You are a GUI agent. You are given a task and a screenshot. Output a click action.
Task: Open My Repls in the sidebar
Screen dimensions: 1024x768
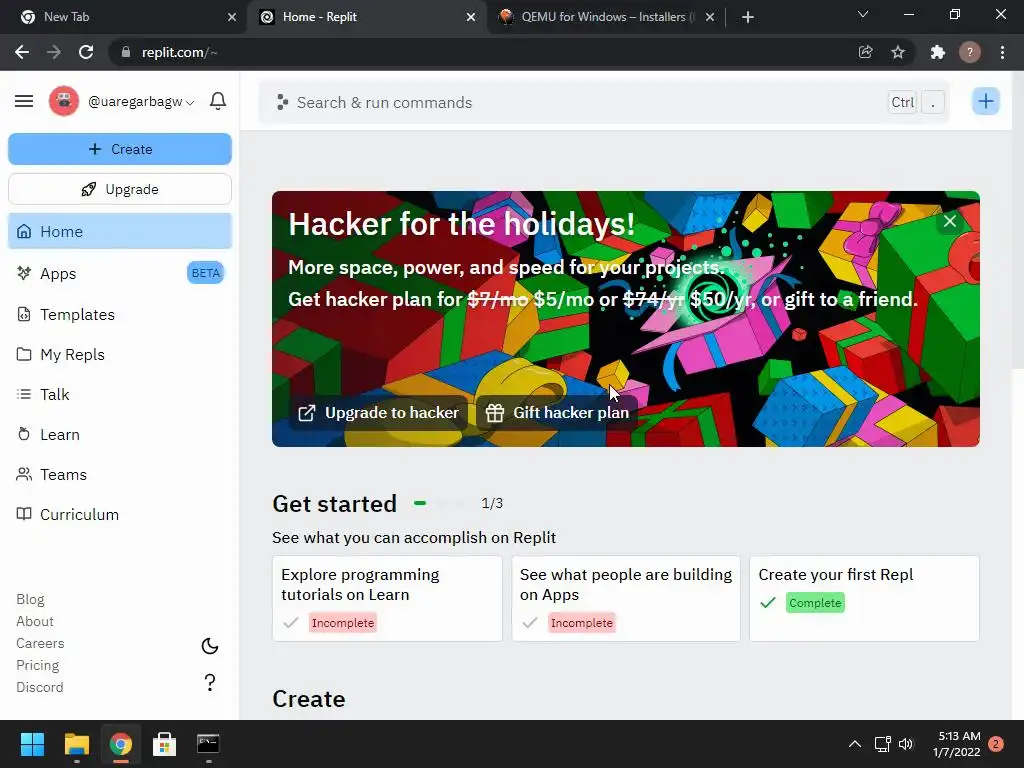coord(120,355)
